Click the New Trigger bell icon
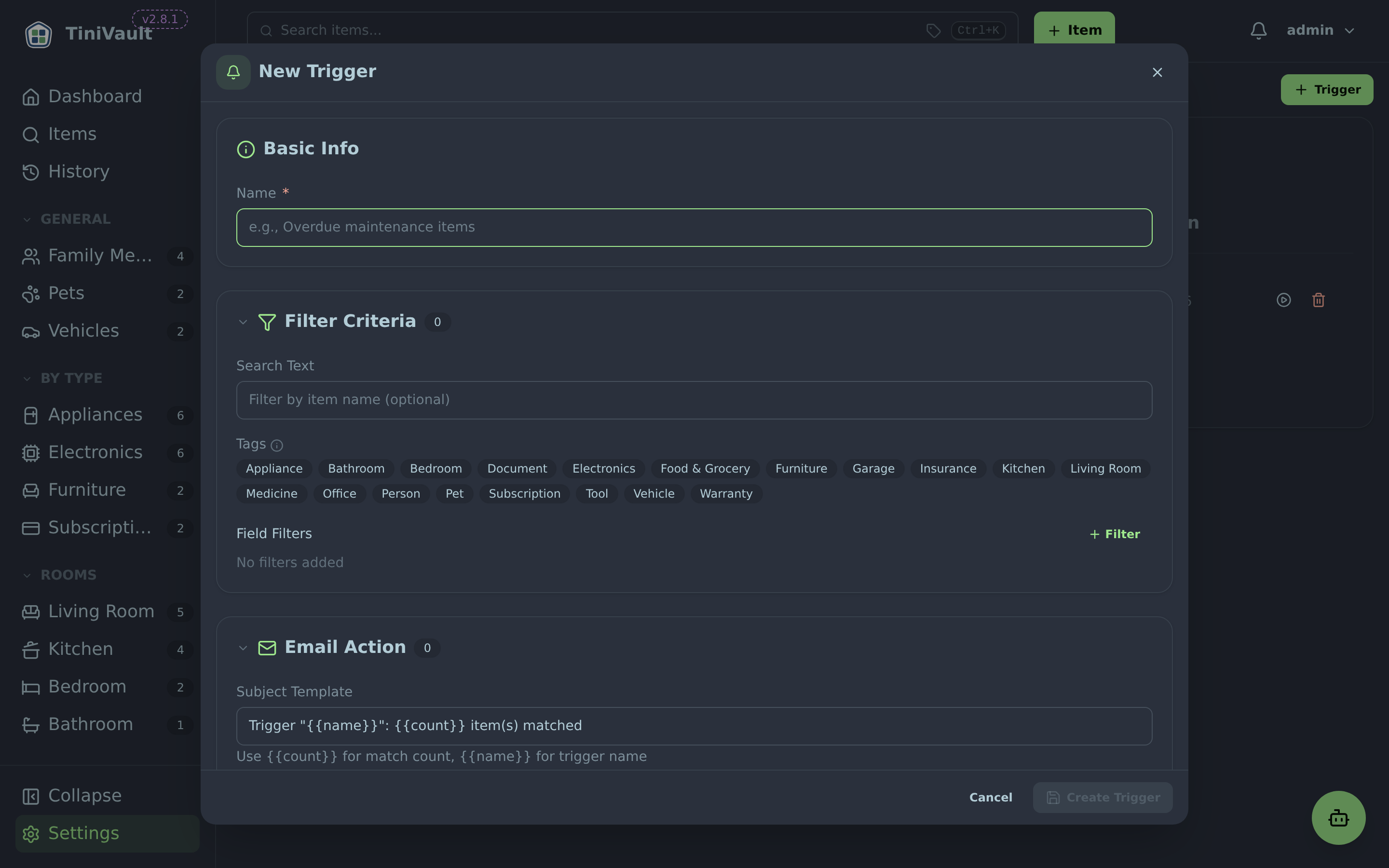The width and height of the screenshot is (1389, 868). (233, 72)
